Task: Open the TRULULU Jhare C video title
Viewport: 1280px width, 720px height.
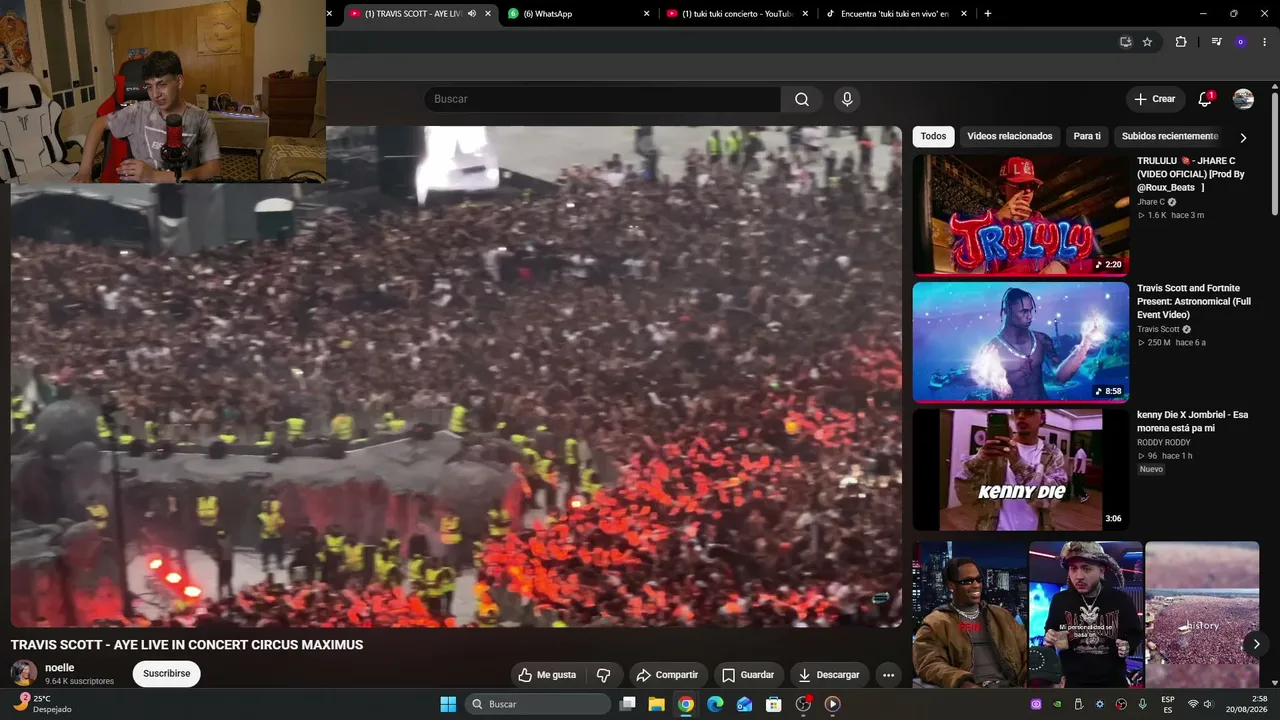Action: click(1192, 174)
